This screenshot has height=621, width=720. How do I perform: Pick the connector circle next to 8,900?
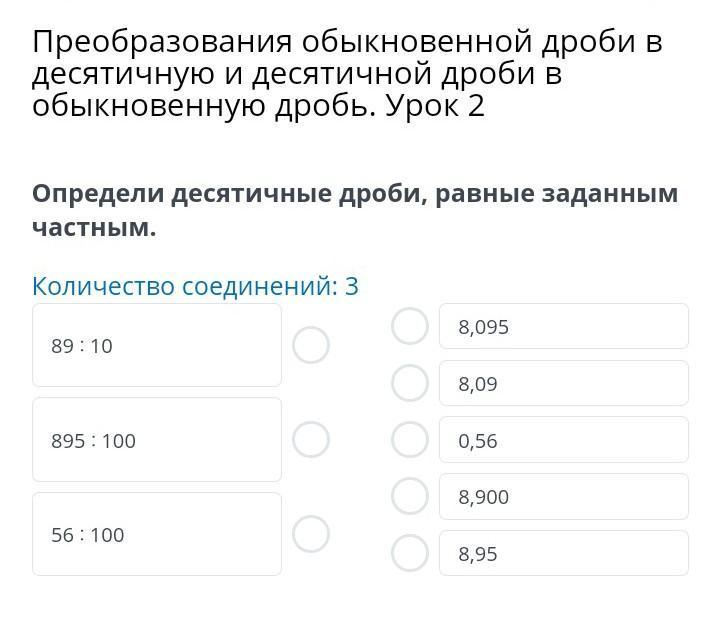(x=409, y=495)
